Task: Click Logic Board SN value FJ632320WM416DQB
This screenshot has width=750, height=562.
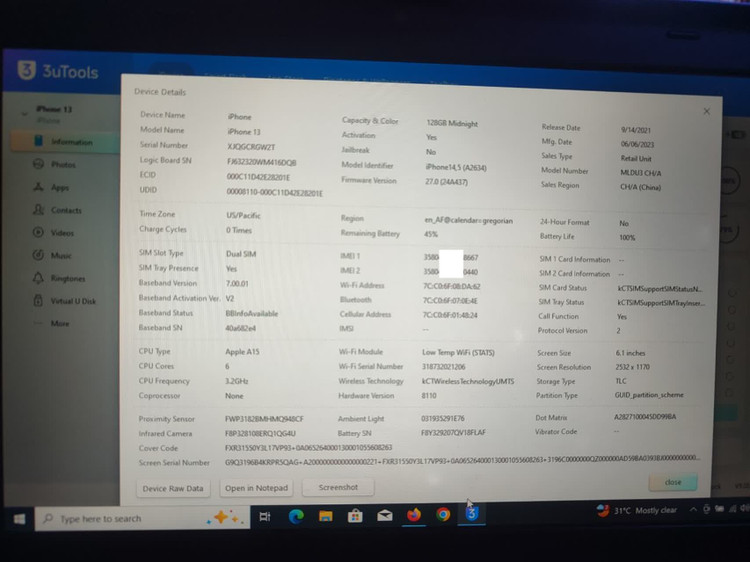Action: [262, 162]
